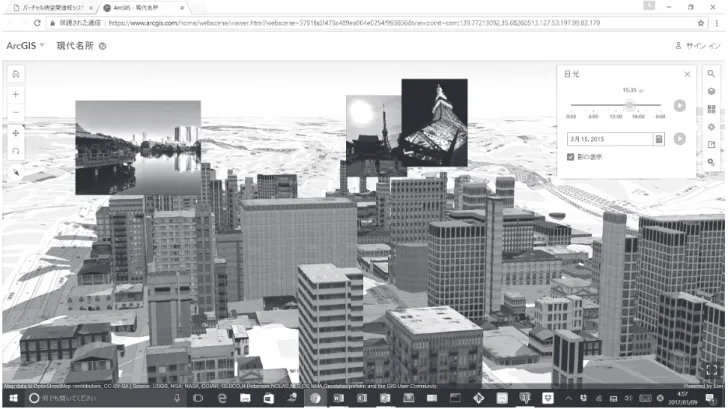This screenshot has width=728, height=409.
Task: Zoom in on the 3D scene
Action: coord(16,94)
